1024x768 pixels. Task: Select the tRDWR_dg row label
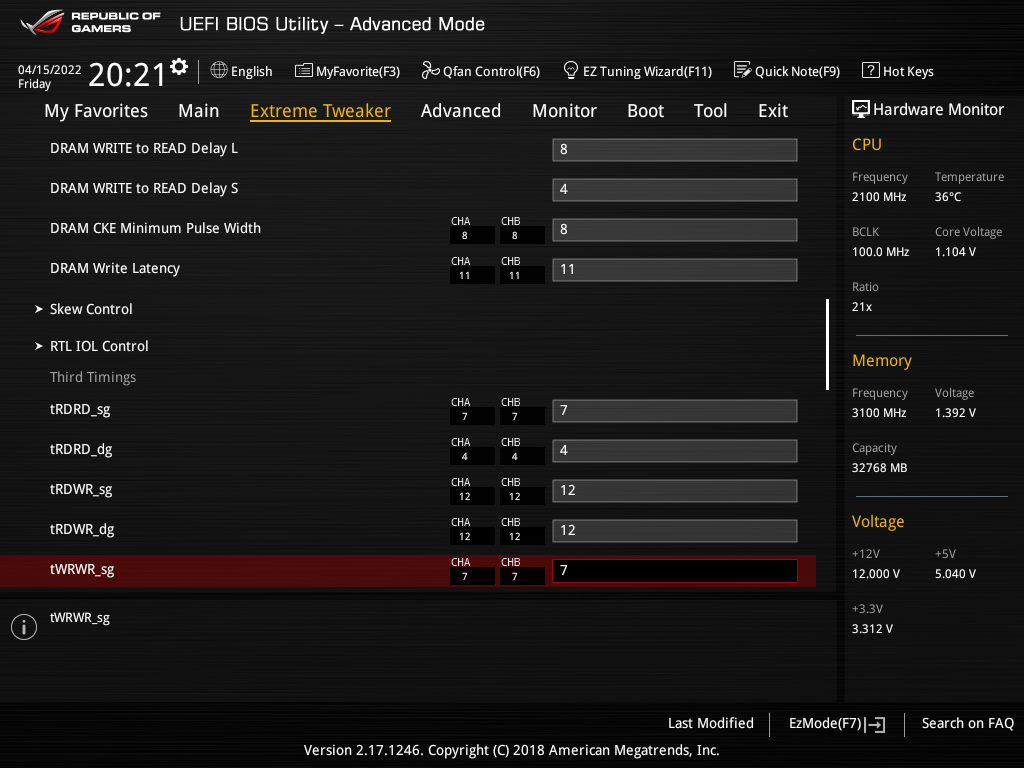tap(82, 530)
